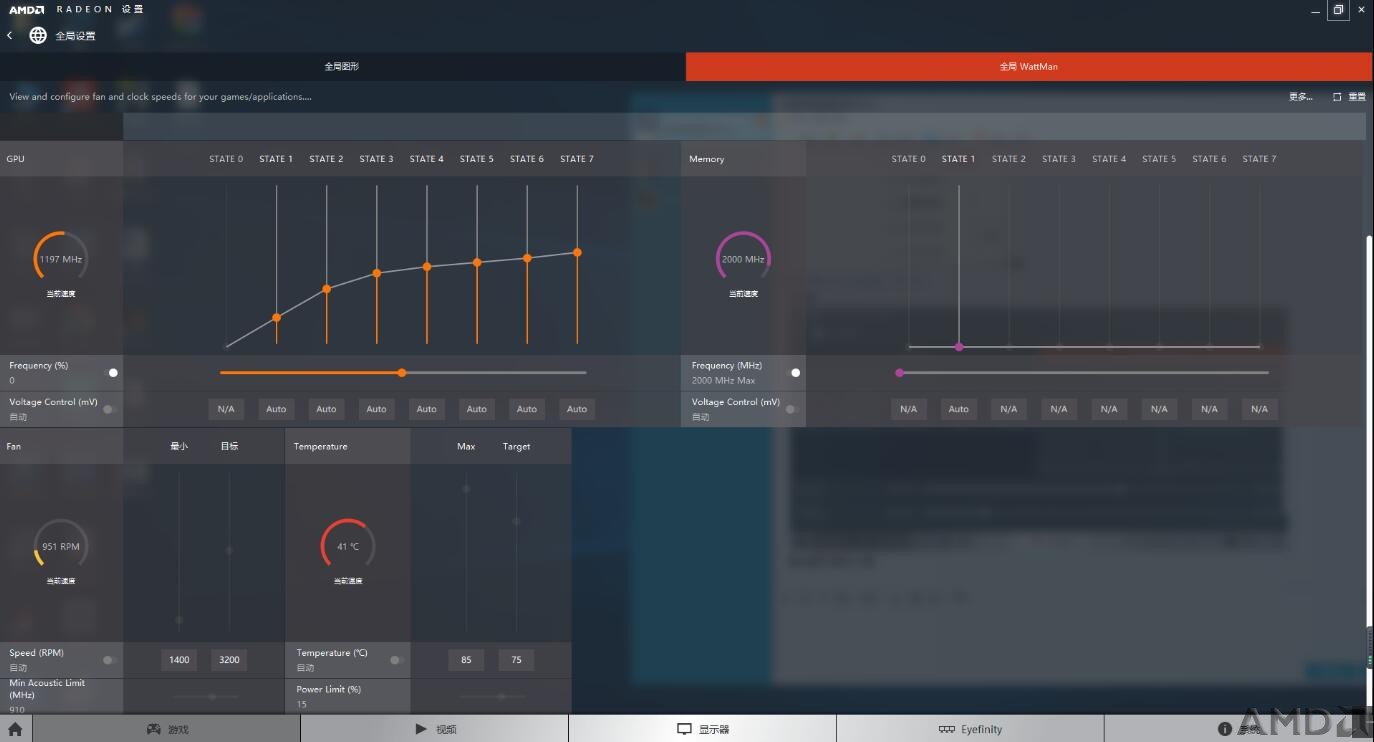1374x742 pixels.
Task: Click the GPU State 1 Auto voltage box
Action: (x=276, y=409)
